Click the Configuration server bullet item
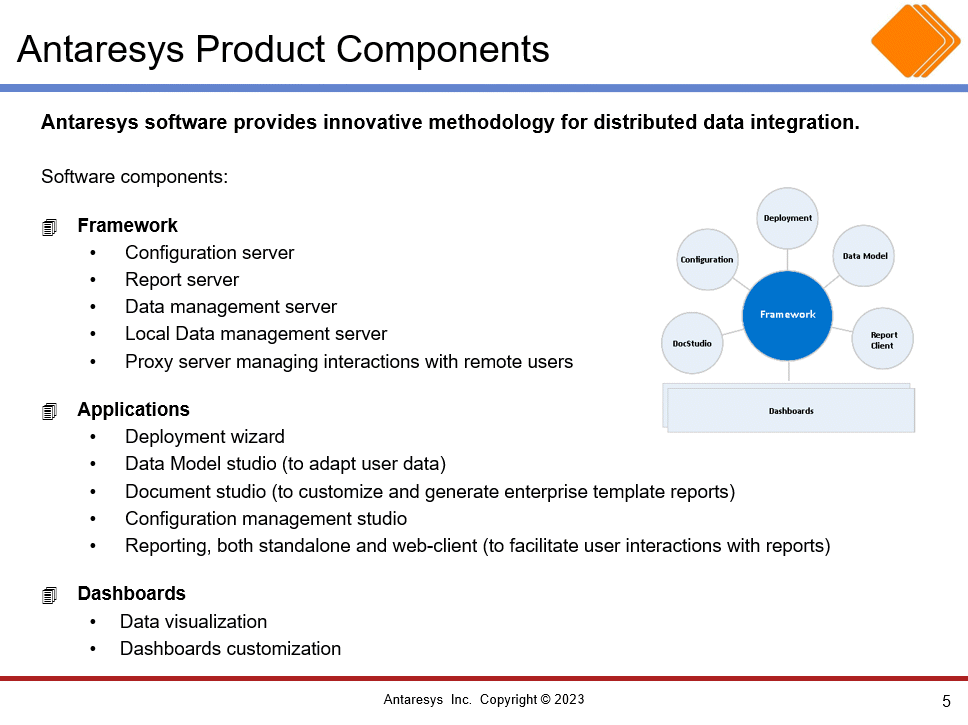968x725 pixels. [x=209, y=253]
